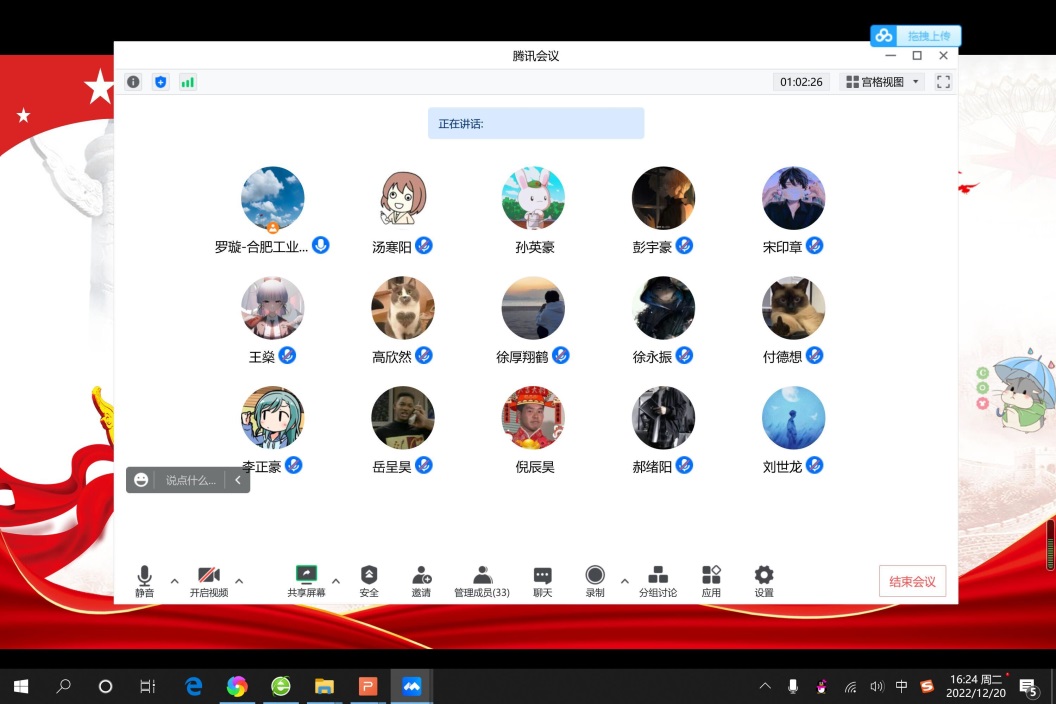Open Manage Members (管理成员) panel
Viewport: 1056px width, 704px height.
tap(482, 580)
